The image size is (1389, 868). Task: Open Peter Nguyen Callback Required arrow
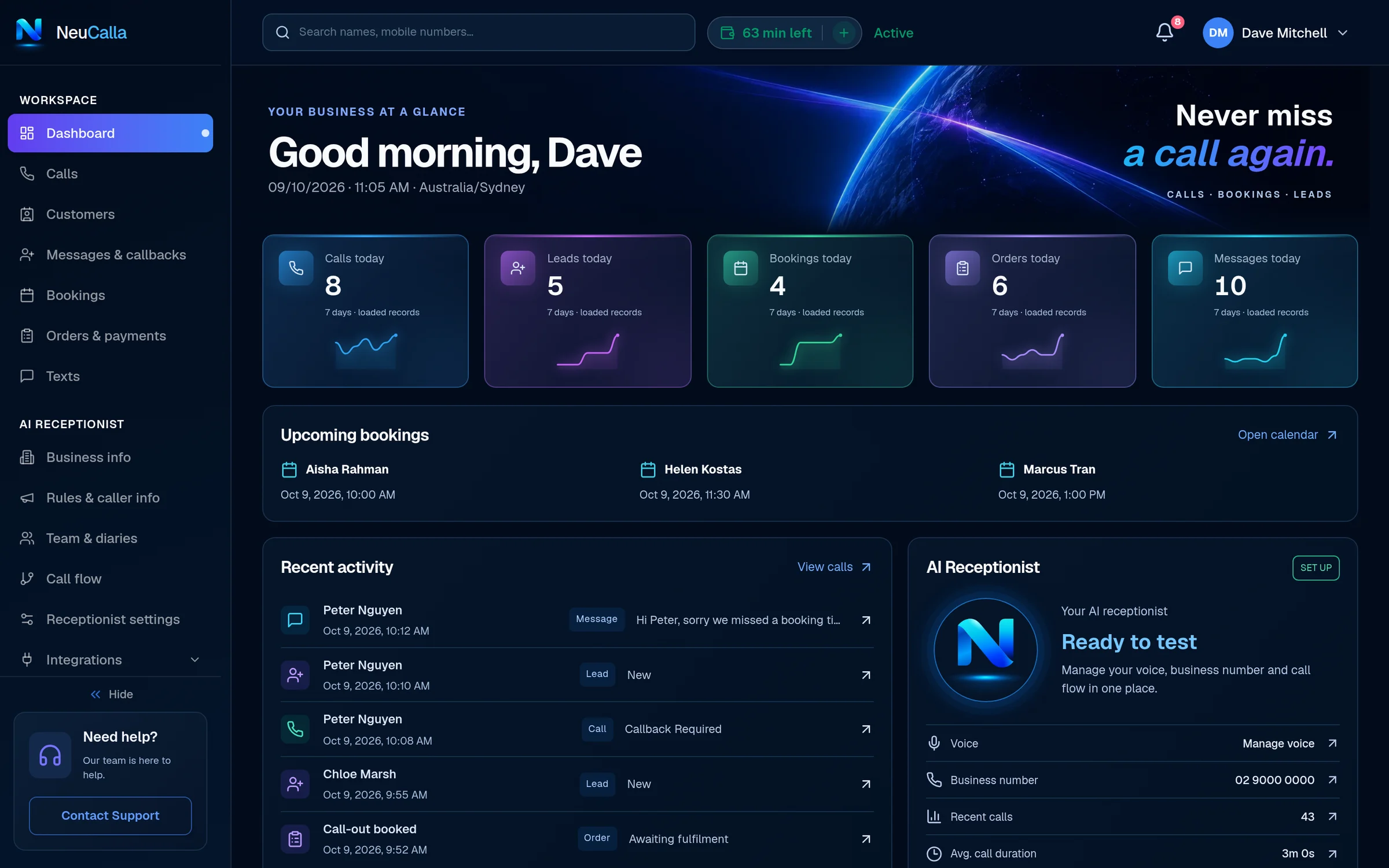(866, 729)
